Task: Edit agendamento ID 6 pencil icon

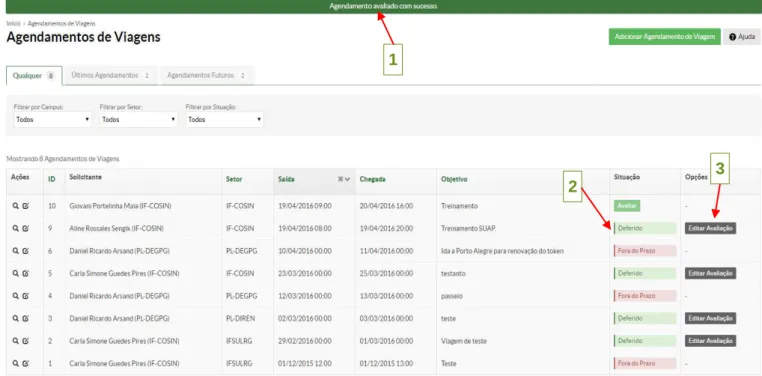Action: click(26, 251)
